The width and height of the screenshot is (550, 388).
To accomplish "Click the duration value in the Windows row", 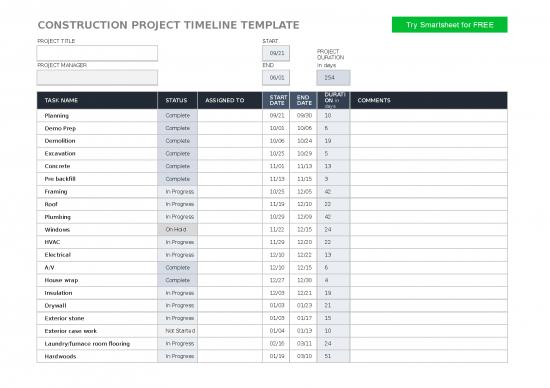I will [333, 229].
